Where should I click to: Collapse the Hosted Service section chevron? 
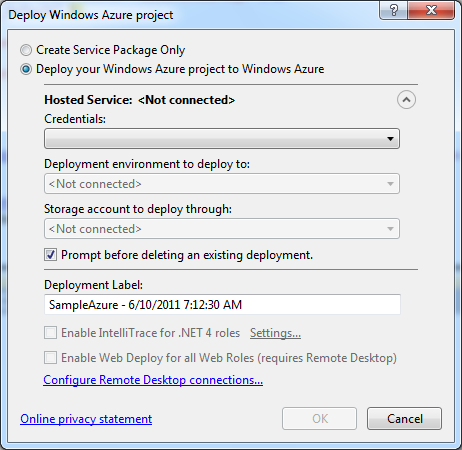[x=406, y=100]
